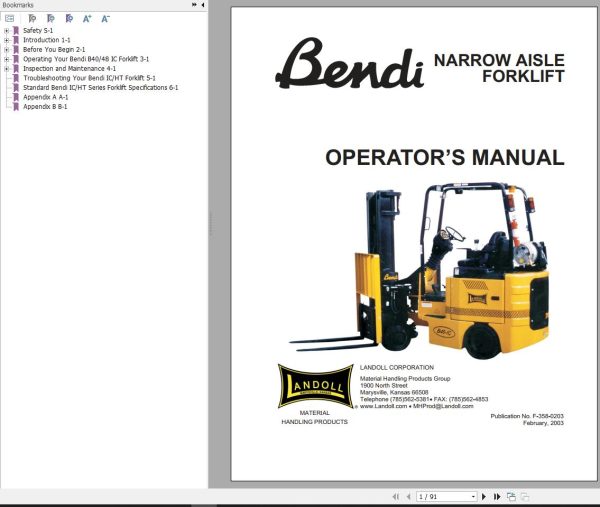Click the bookmark icon beside Troubleshooting entry
The image size is (600, 507).
tap(16, 78)
